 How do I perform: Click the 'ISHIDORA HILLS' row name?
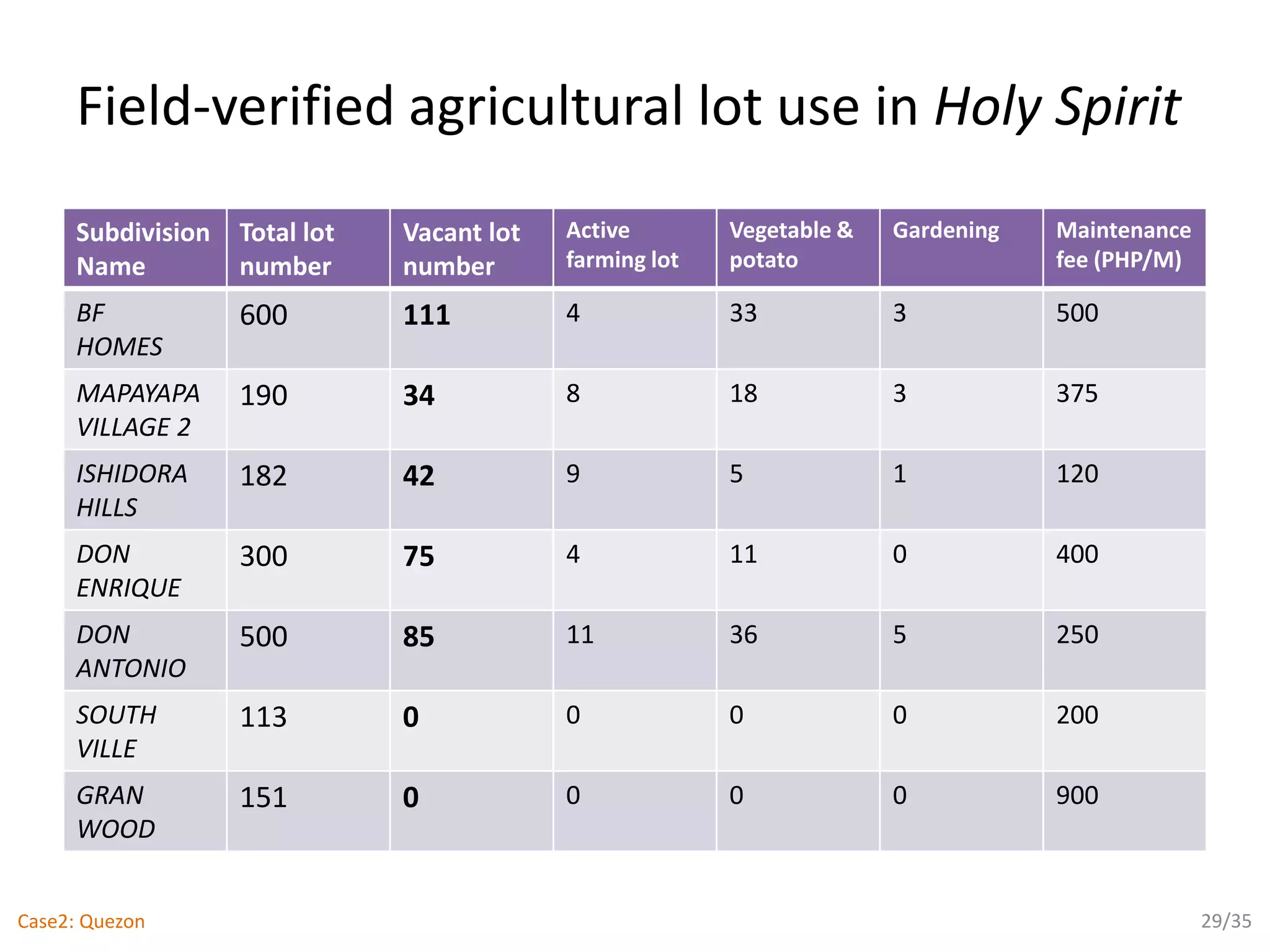[131, 490]
